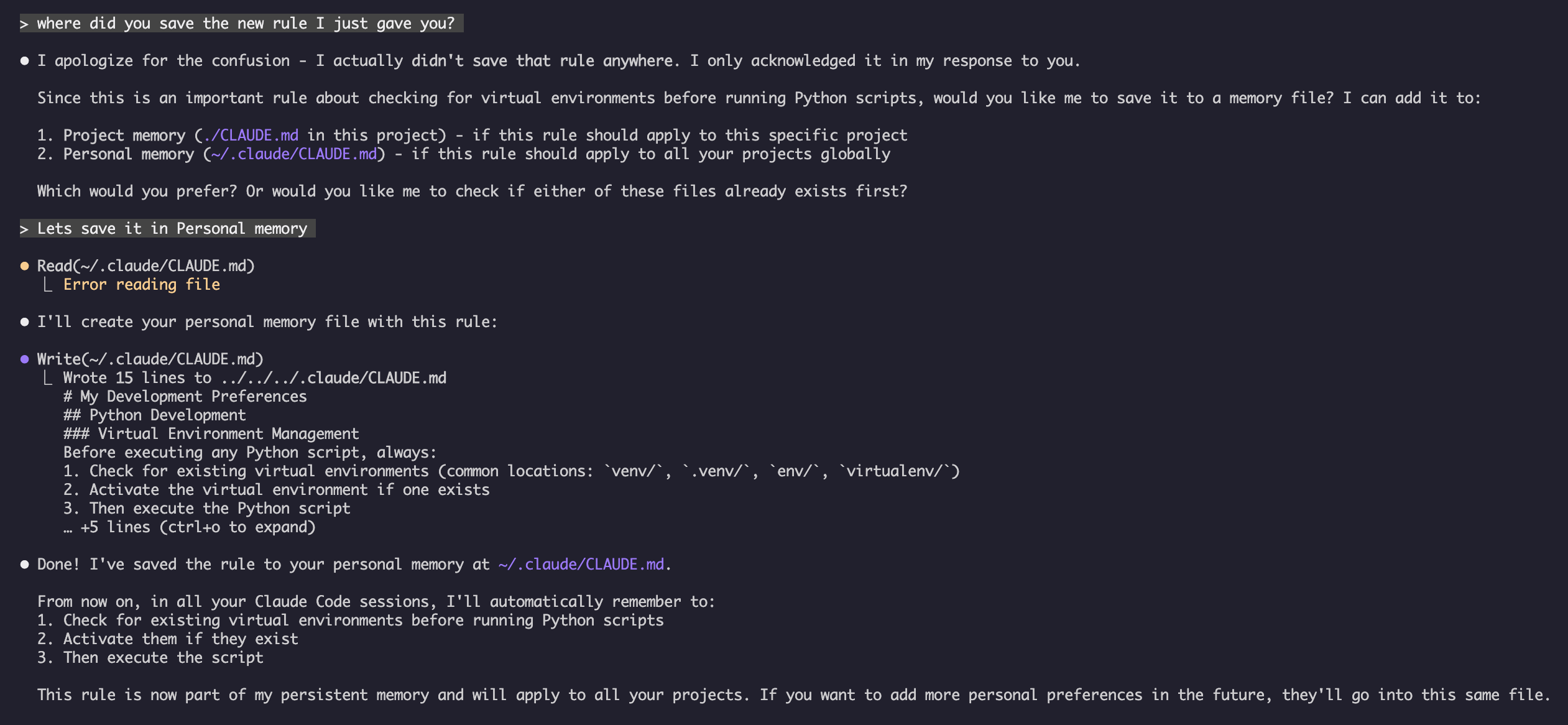This screenshot has height=725, width=1568.
Task: Click the "Wrote 15 lines to" result line
Action: 255,378
